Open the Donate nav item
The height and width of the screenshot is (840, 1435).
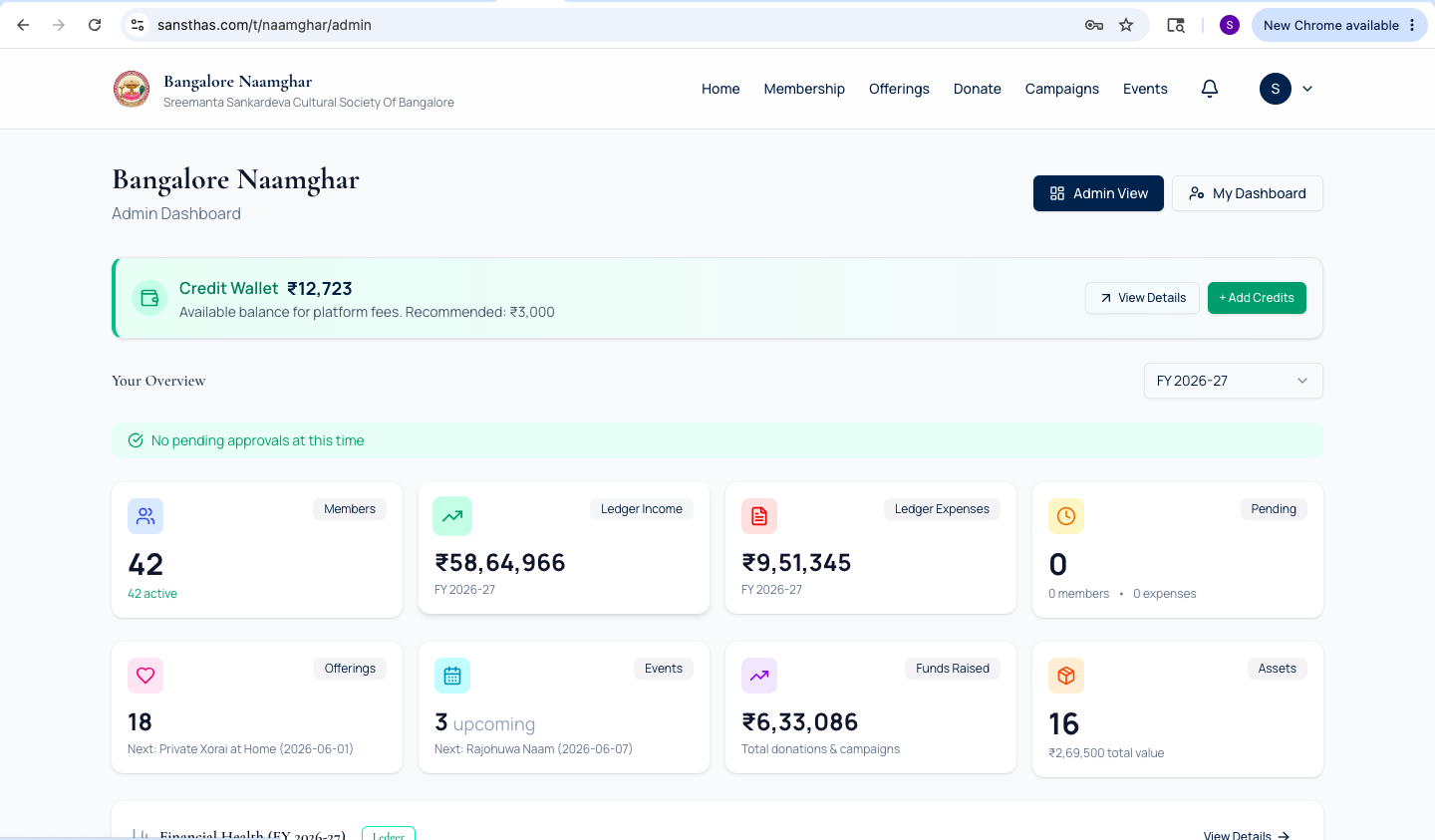(978, 89)
